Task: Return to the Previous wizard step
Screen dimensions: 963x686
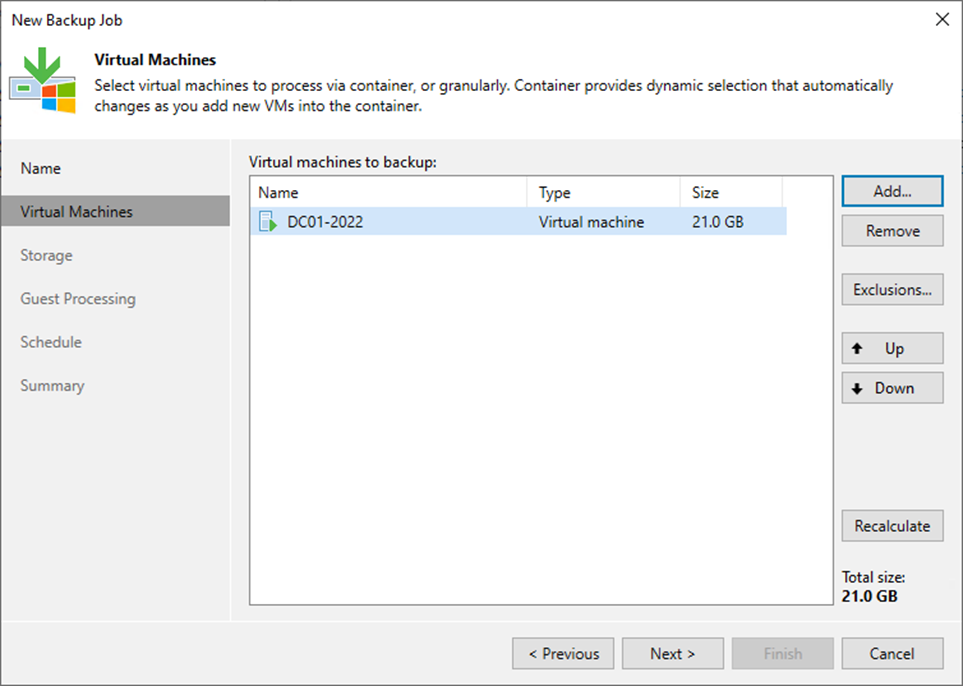Action: [x=563, y=653]
